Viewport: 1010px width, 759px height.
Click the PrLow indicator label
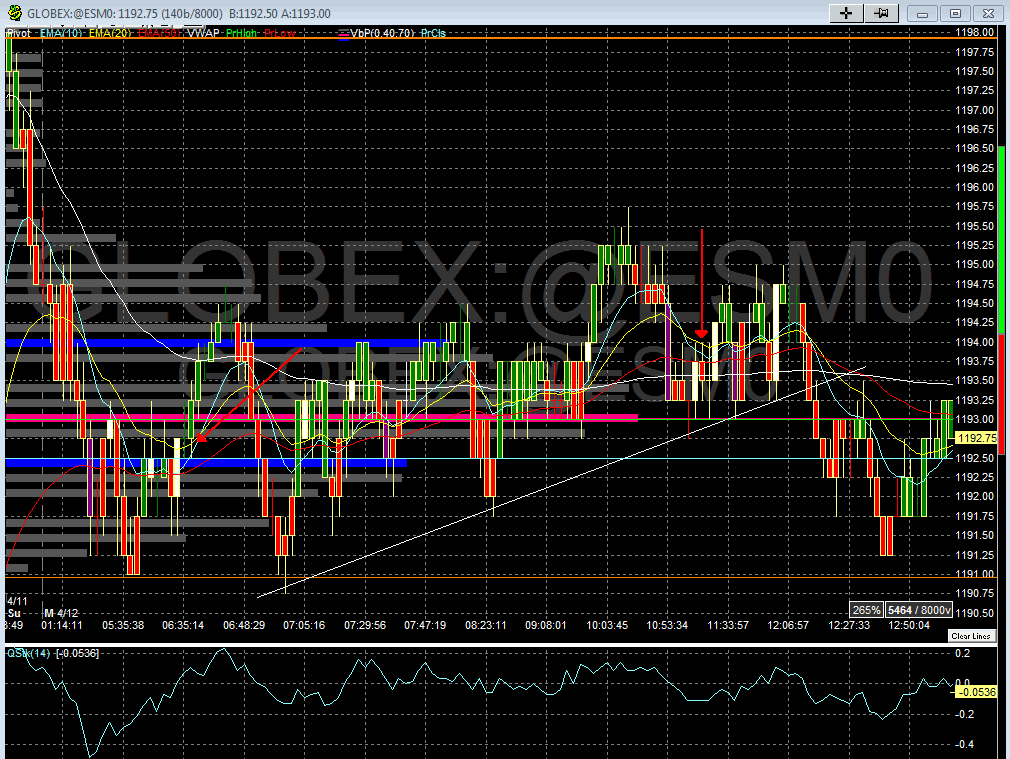pyautogui.click(x=280, y=33)
